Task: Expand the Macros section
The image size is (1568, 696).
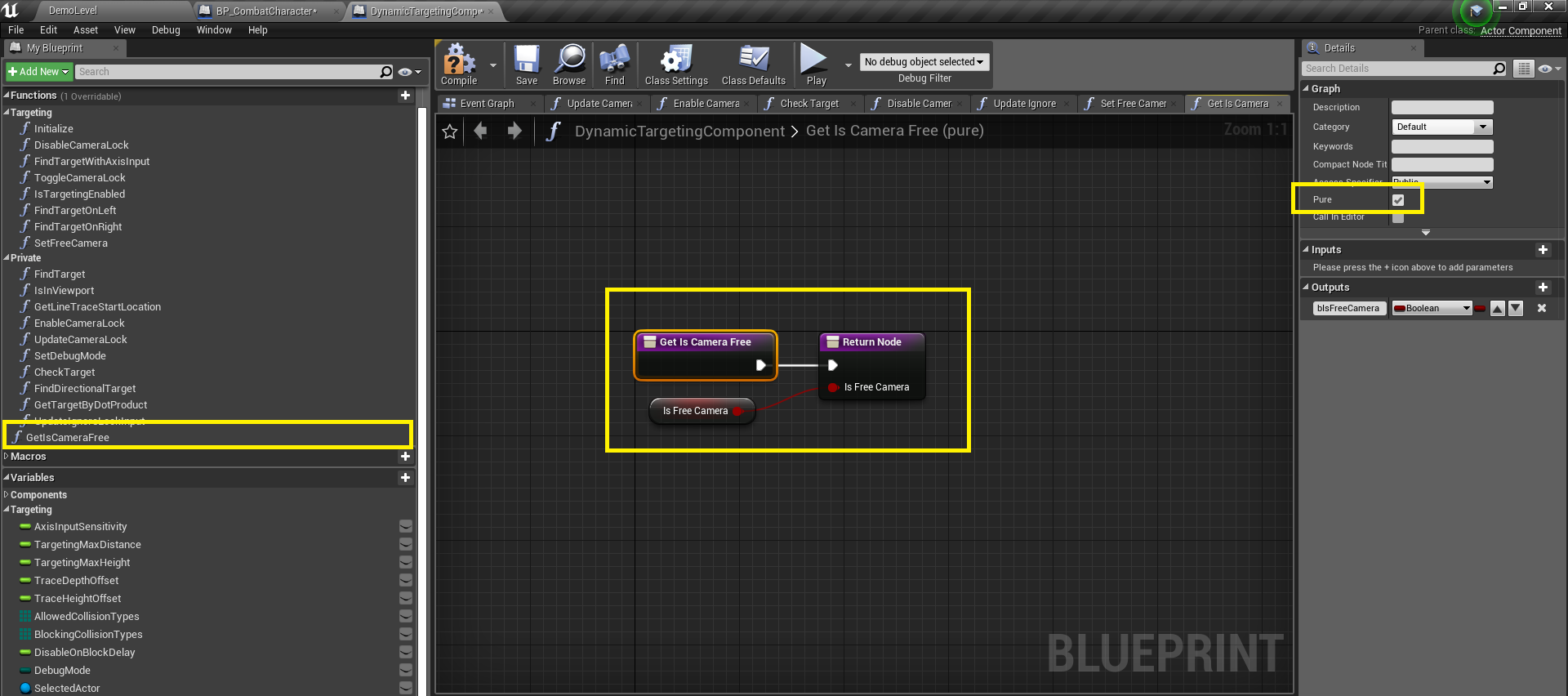Action: point(7,457)
